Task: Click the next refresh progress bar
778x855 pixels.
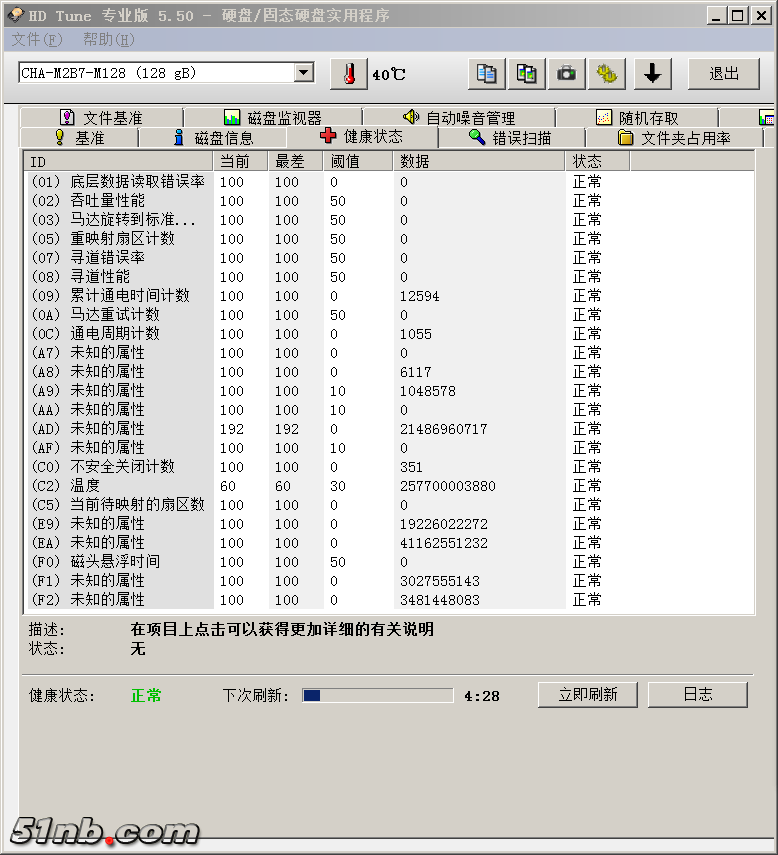Action: pyautogui.click(x=377, y=695)
